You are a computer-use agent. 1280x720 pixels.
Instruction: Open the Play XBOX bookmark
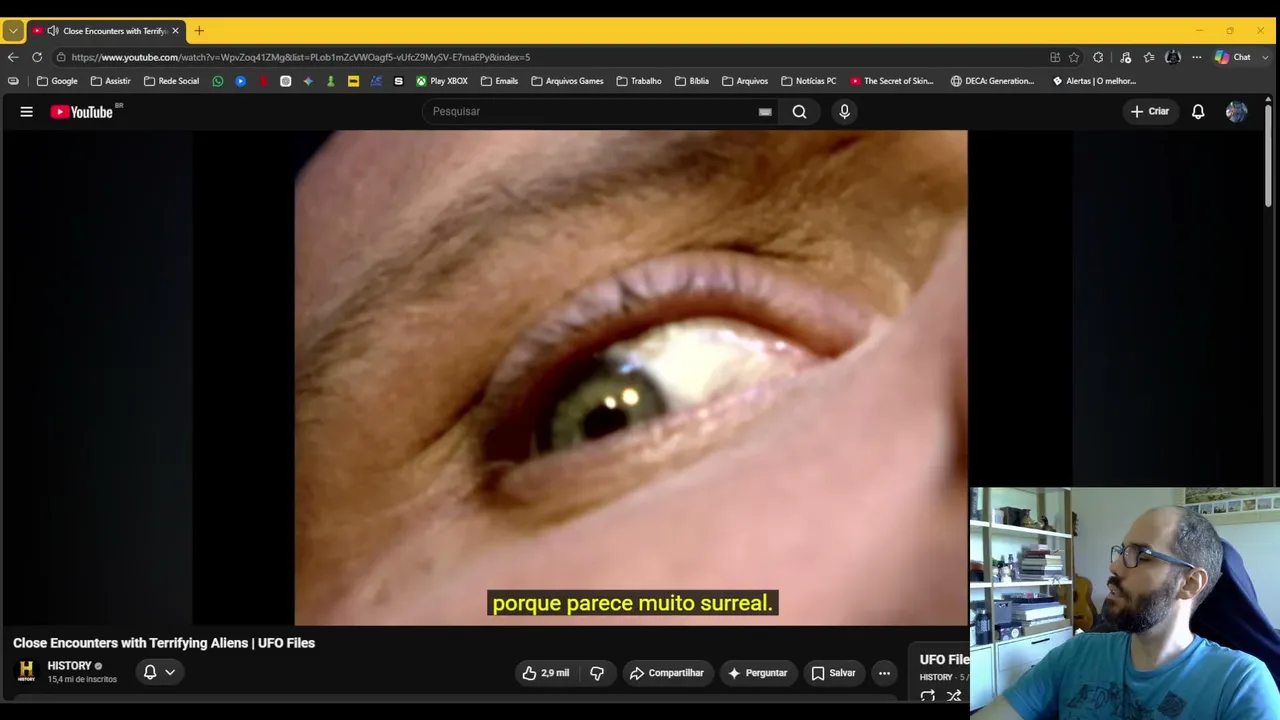coord(442,81)
